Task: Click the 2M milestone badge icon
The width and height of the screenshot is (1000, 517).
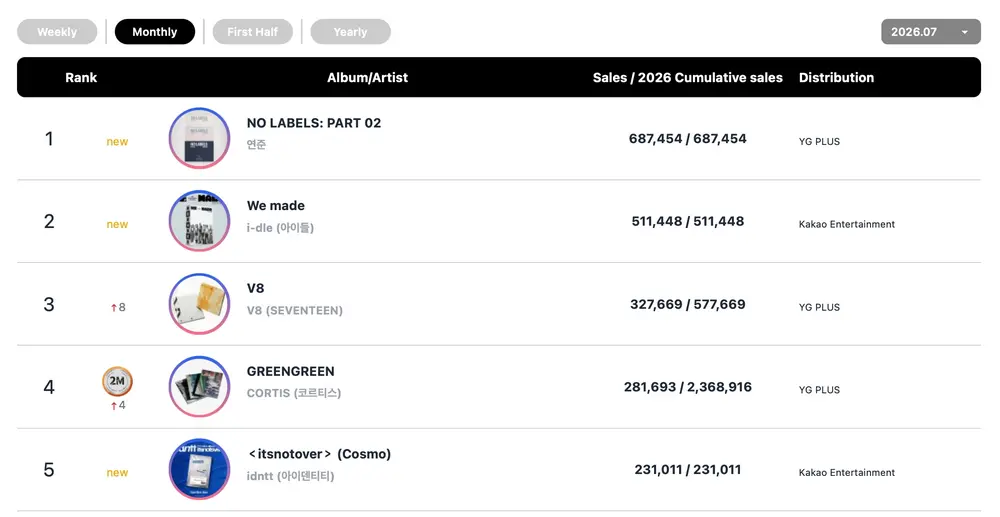Action: (x=117, y=381)
